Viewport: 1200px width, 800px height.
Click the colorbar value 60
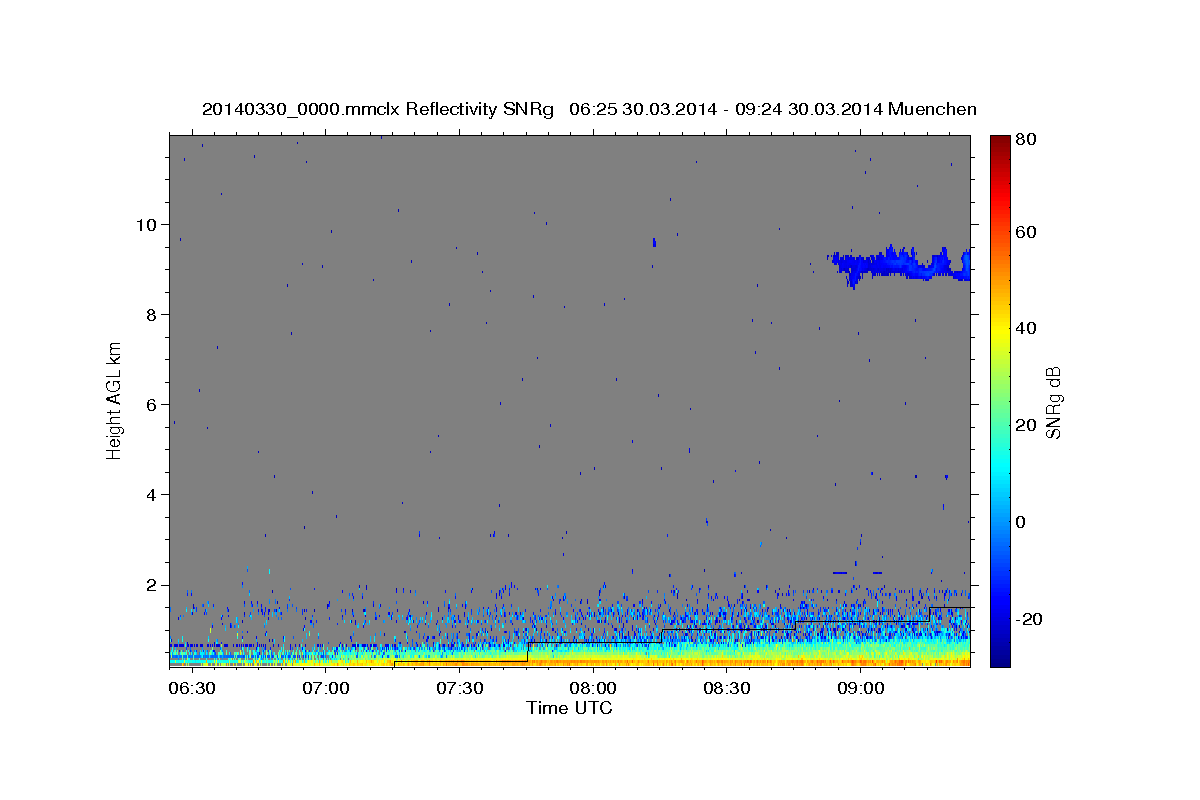click(1025, 232)
